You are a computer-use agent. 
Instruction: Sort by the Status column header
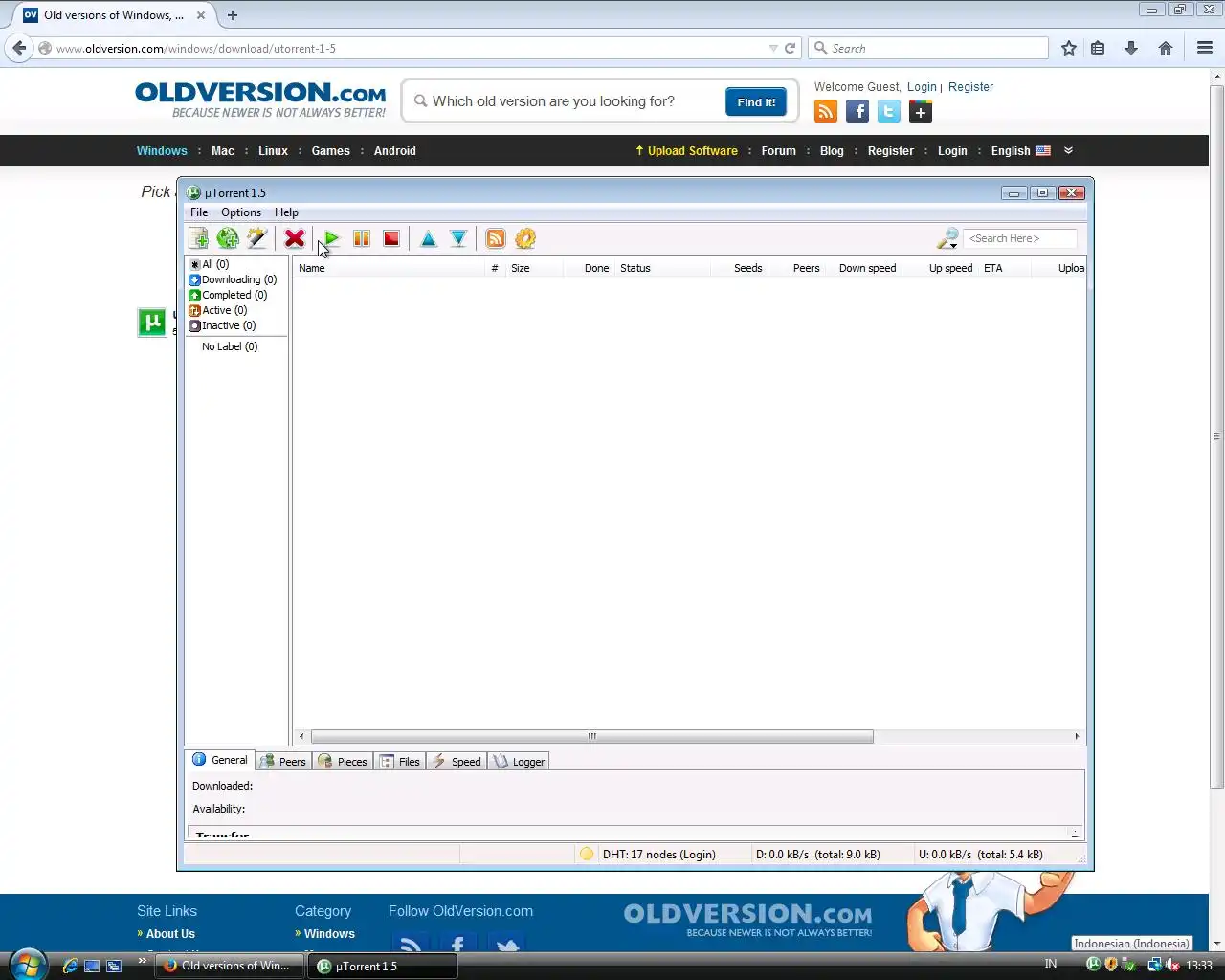(662, 268)
